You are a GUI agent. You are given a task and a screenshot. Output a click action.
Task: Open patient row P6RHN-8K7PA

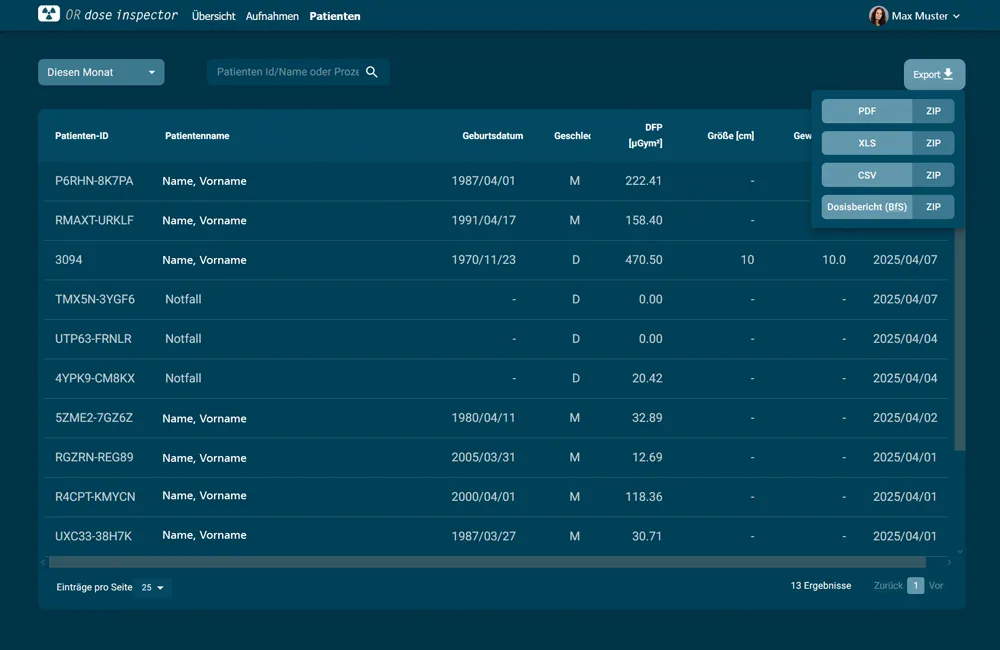click(94, 181)
